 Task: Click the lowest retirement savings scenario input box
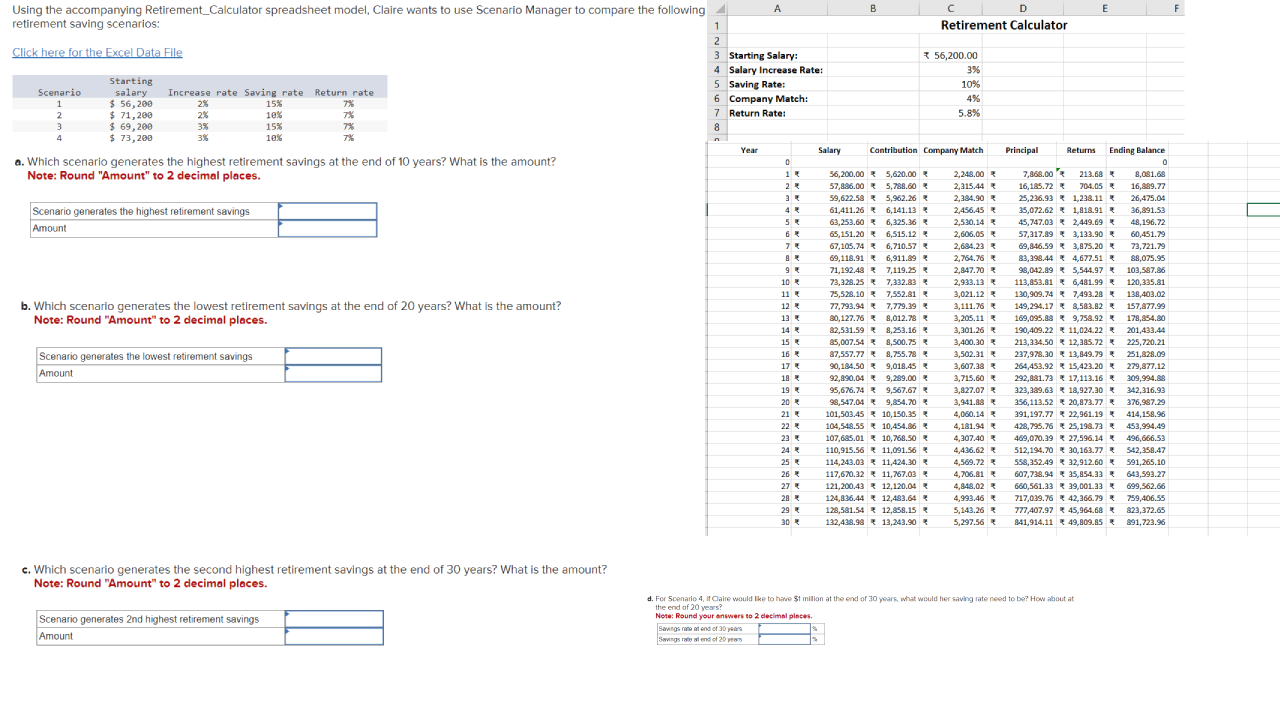click(332, 356)
